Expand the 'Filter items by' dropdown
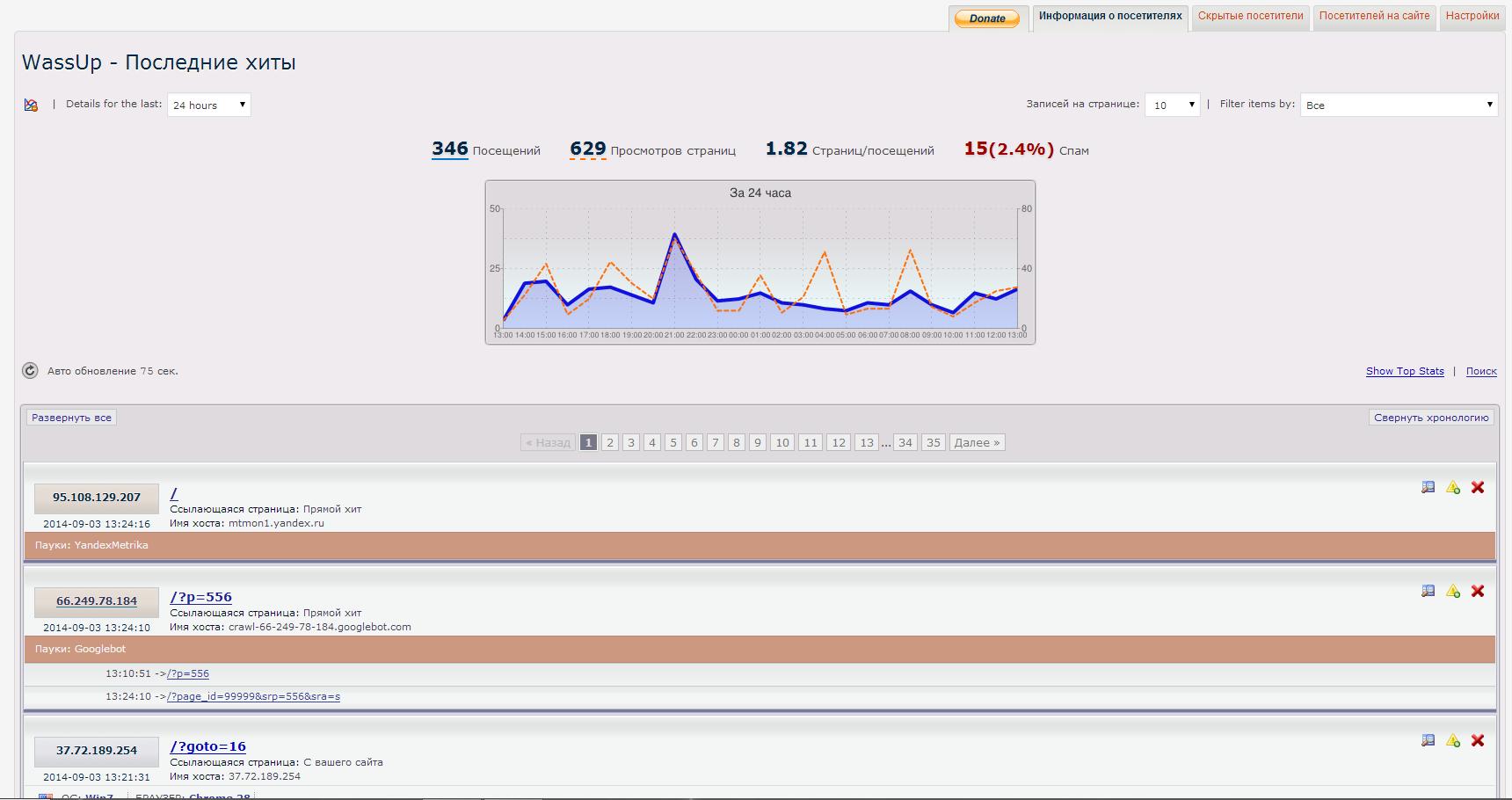 coord(1399,105)
